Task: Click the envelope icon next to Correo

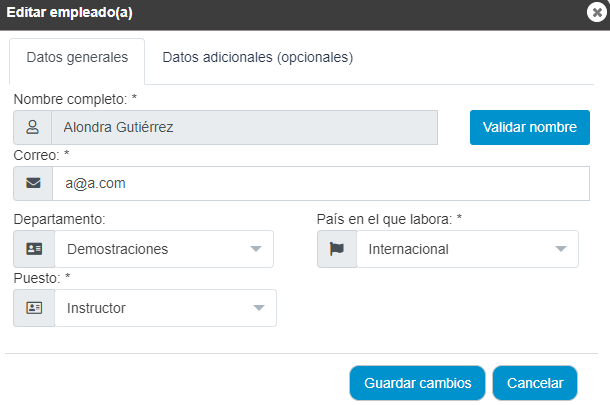Action: [x=33, y=183]
